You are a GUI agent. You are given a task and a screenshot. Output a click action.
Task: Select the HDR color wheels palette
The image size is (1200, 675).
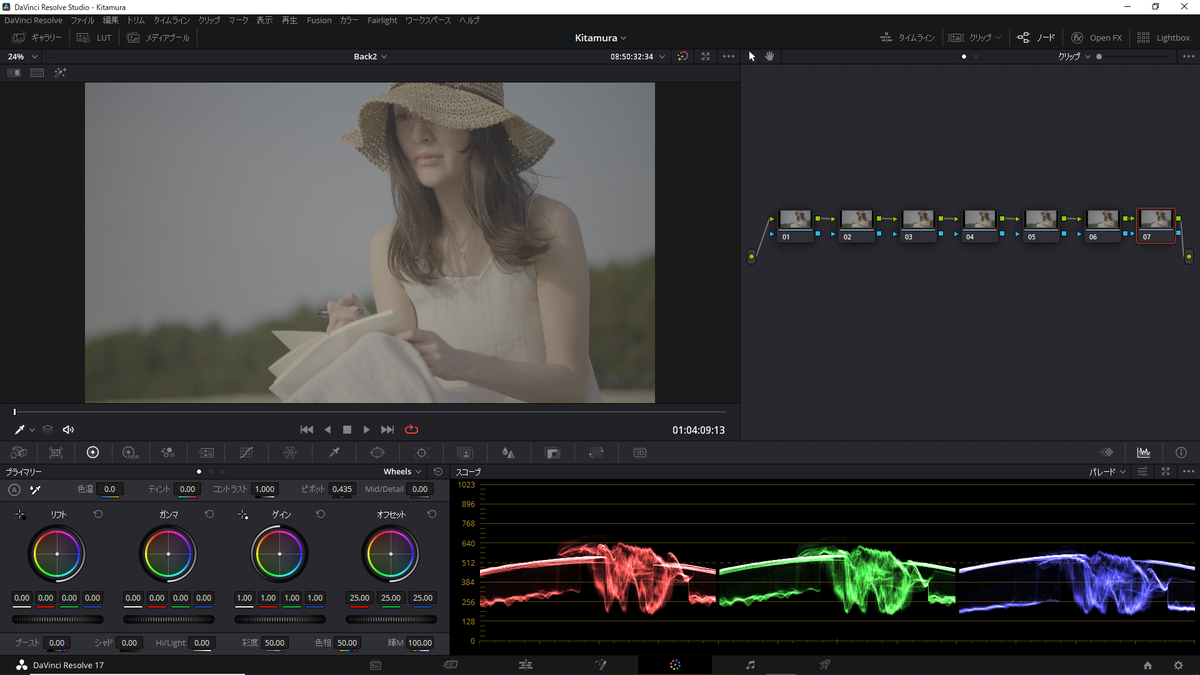pyautogui.click(x=130, y=453)
